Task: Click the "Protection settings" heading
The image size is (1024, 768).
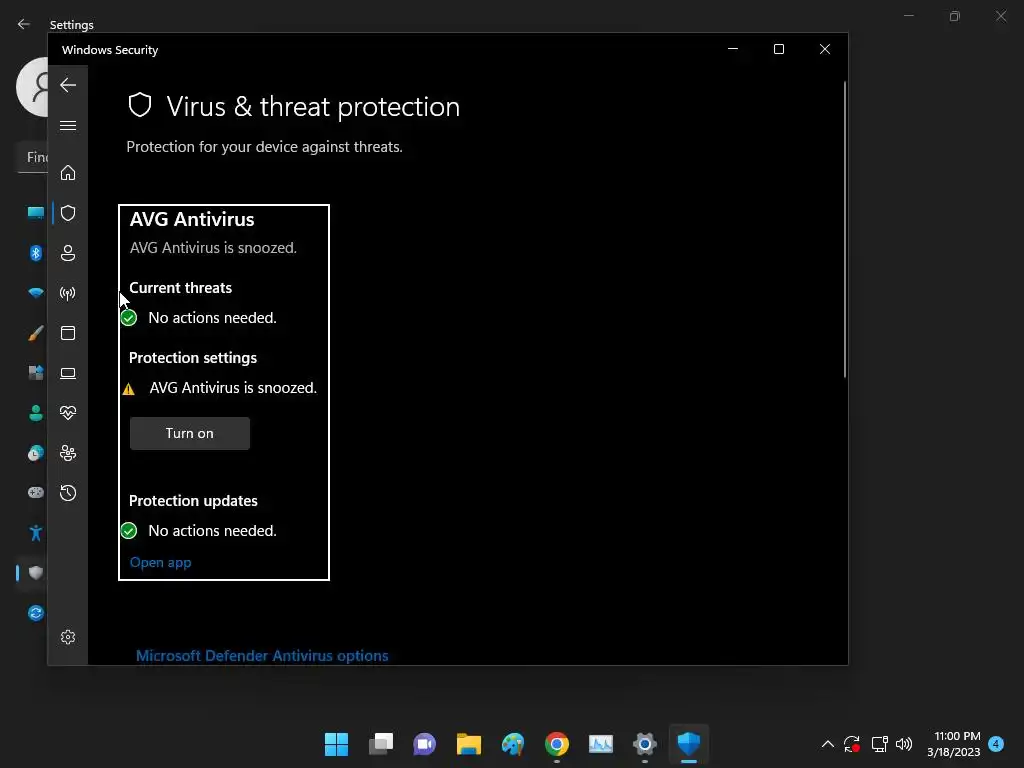Action: (193, 358)
